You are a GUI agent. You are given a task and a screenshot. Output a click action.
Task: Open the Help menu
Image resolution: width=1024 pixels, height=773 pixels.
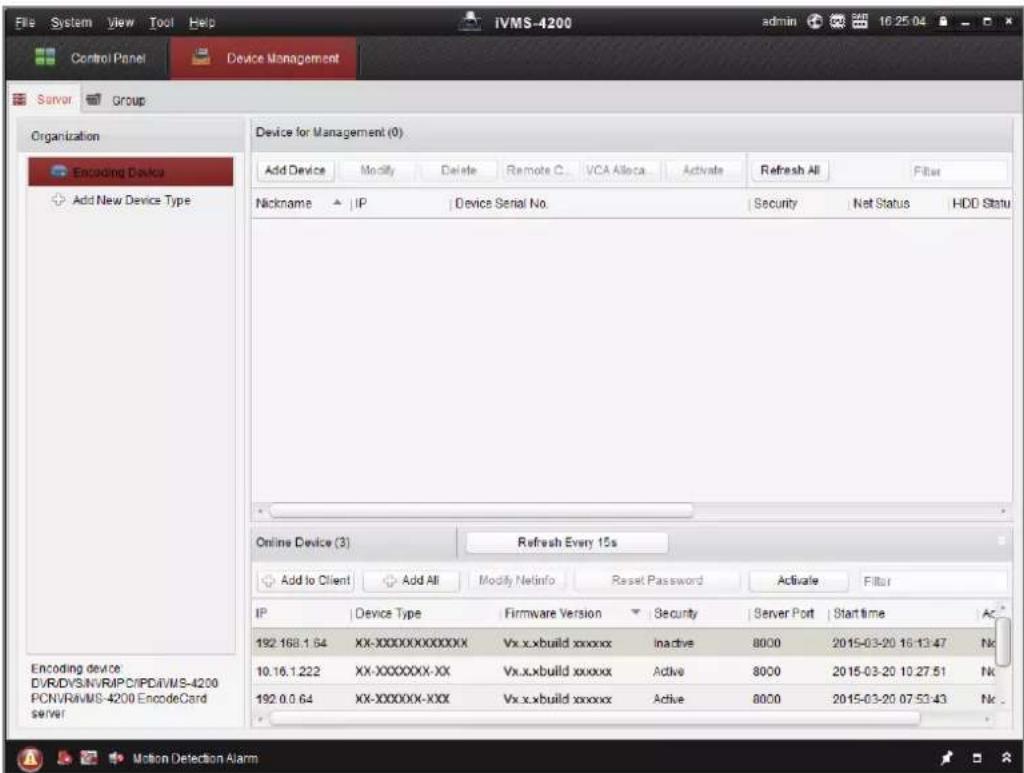[x=202, y=22]
